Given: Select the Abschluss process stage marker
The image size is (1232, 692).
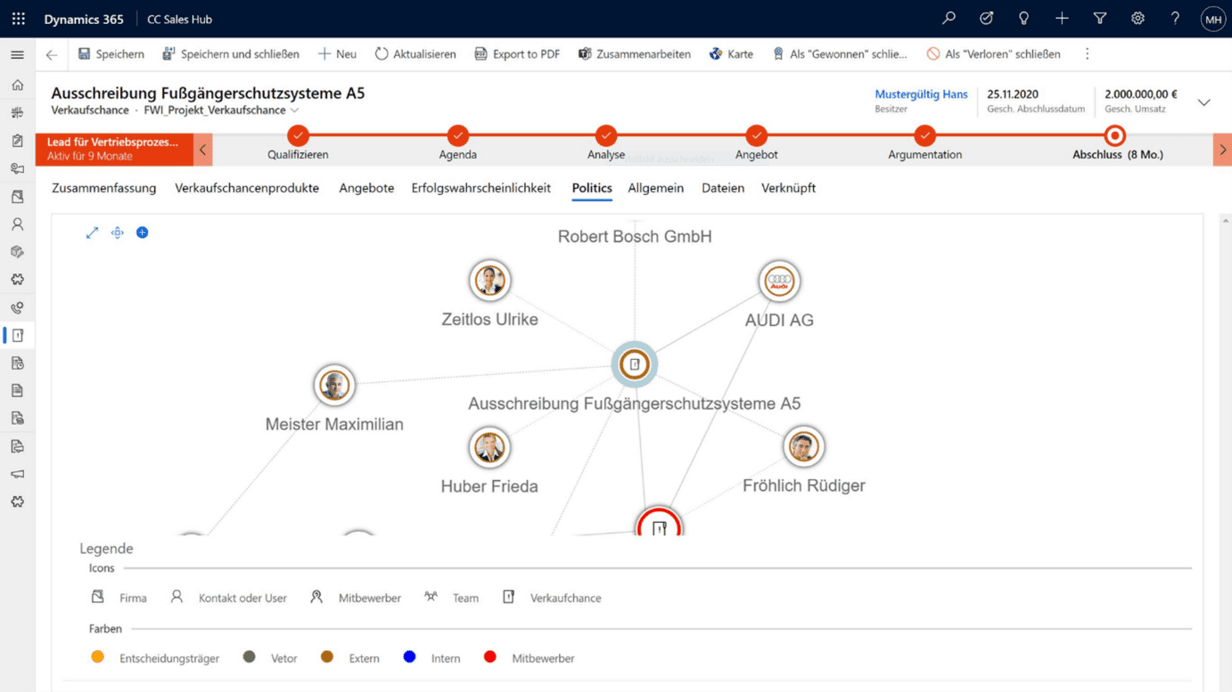Looking at the screenshot, I should pyautogui.click(x=1114, y=136).
